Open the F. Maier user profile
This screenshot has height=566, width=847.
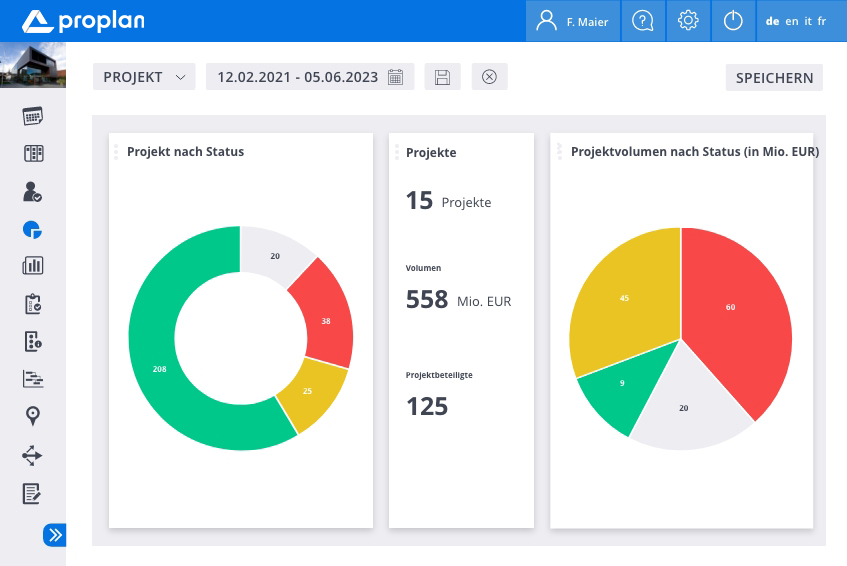click(x=573, y=21)
